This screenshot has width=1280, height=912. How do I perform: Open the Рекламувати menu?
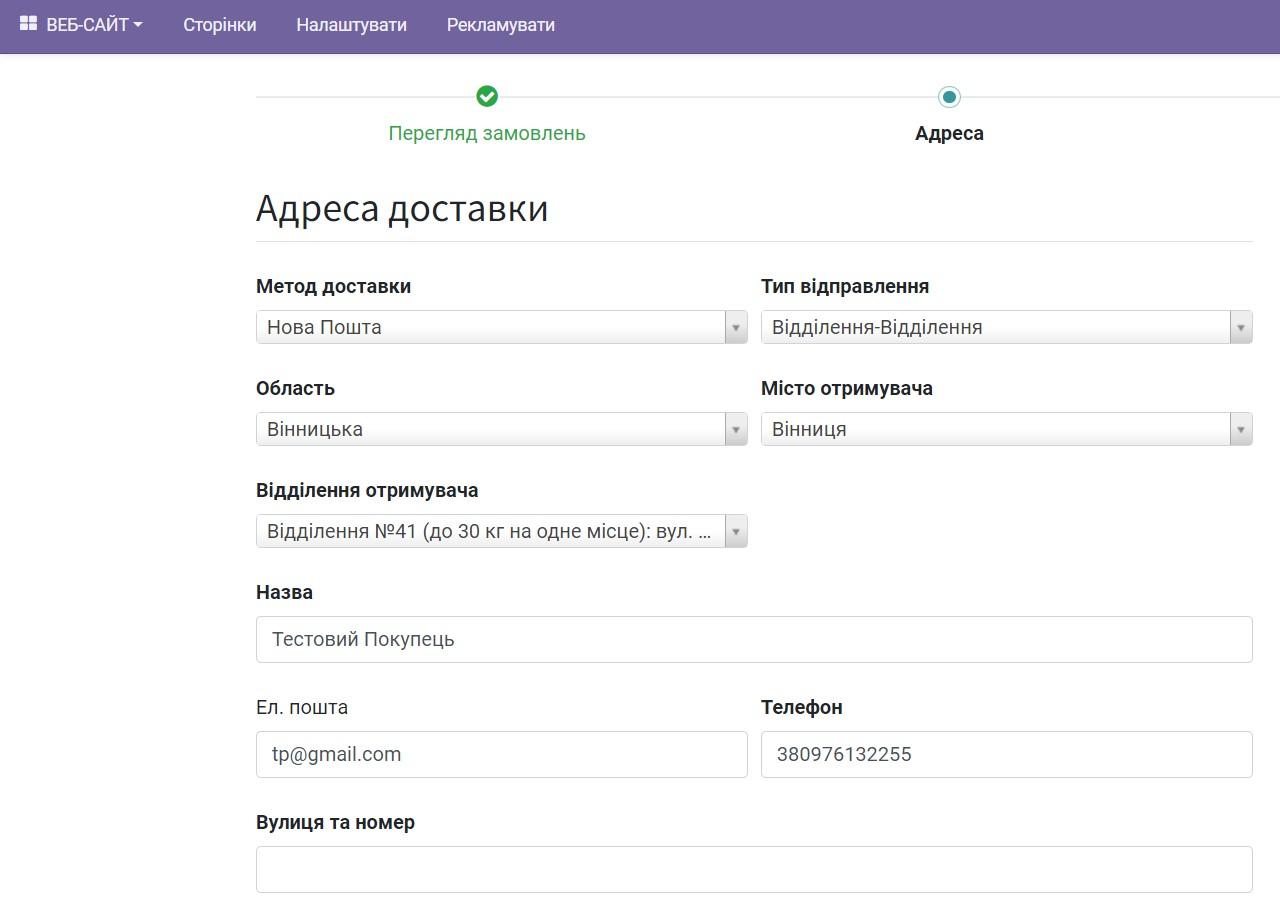501,25
